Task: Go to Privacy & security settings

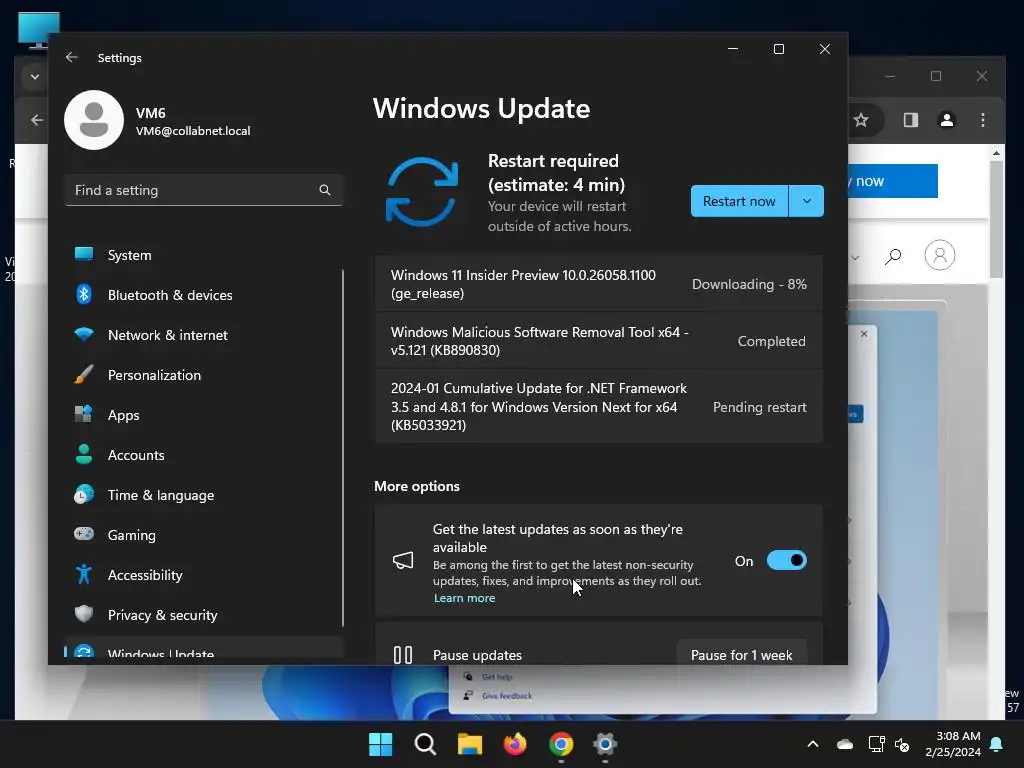Action: [x=202, y=615]
